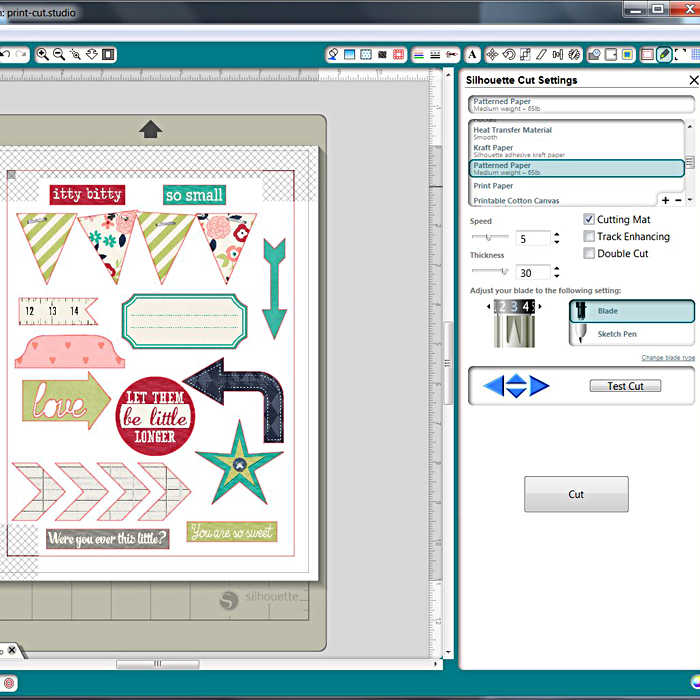Click the yellow square toolbar icon
Viewport: 700px width, 700px height.
pos(627,54)
